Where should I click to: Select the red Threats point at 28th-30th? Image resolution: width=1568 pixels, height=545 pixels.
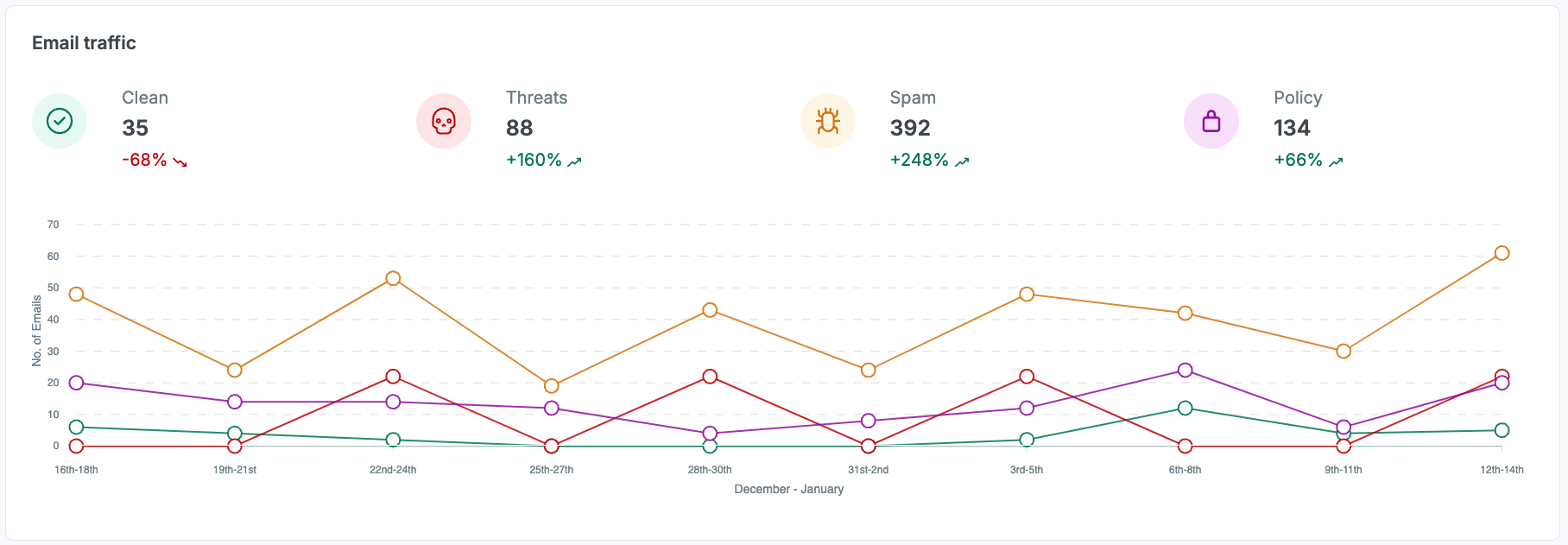point(710,377)
